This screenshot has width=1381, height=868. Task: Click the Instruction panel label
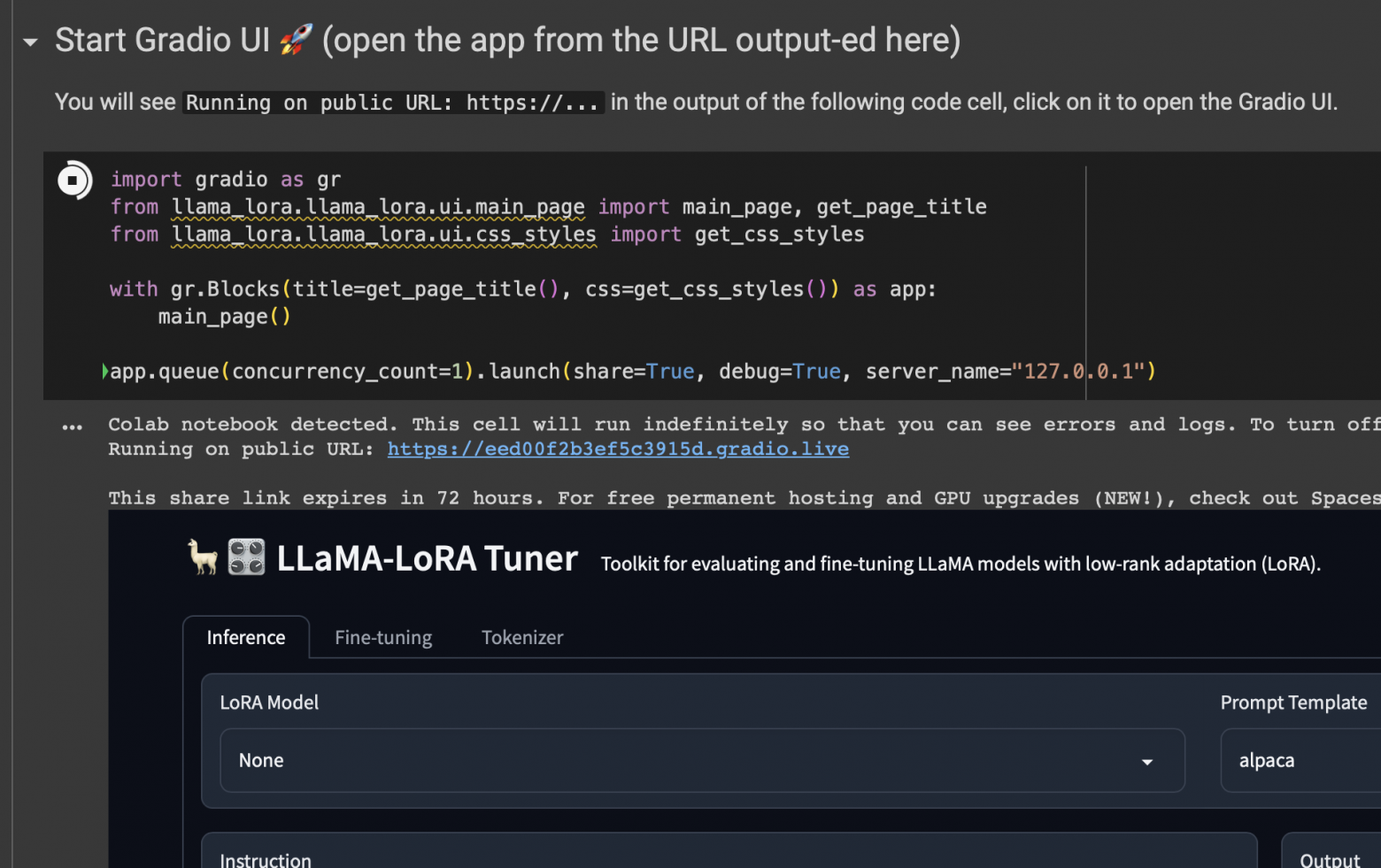265,859
